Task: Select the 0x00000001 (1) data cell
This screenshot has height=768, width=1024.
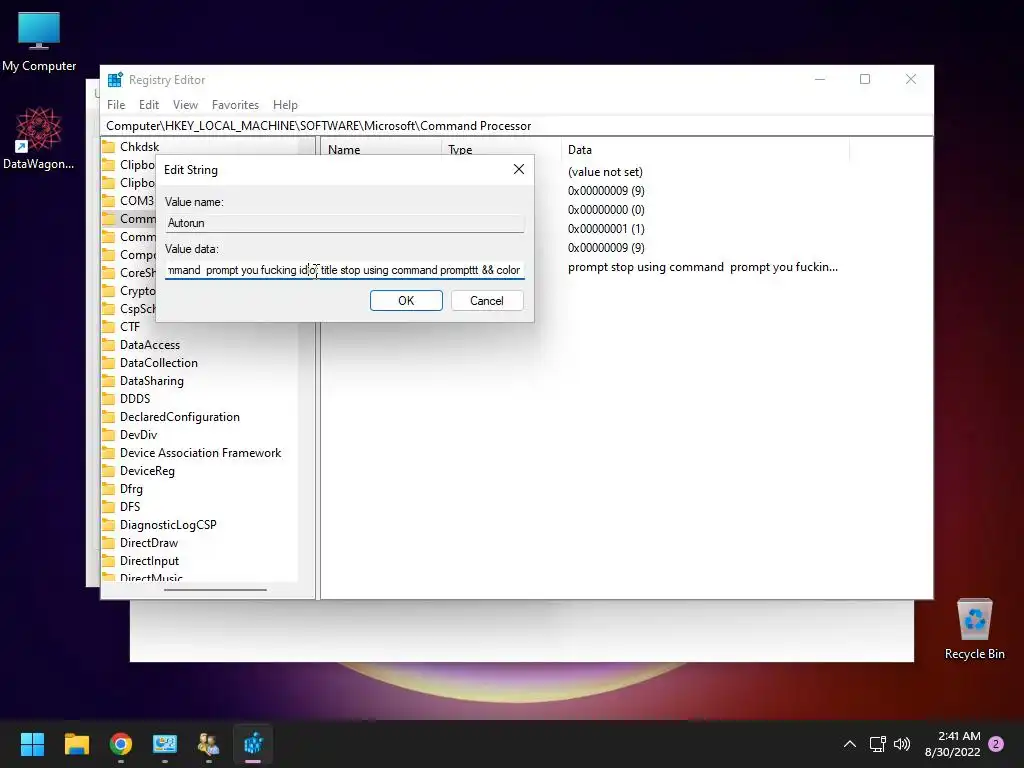Action: [606, 229]
